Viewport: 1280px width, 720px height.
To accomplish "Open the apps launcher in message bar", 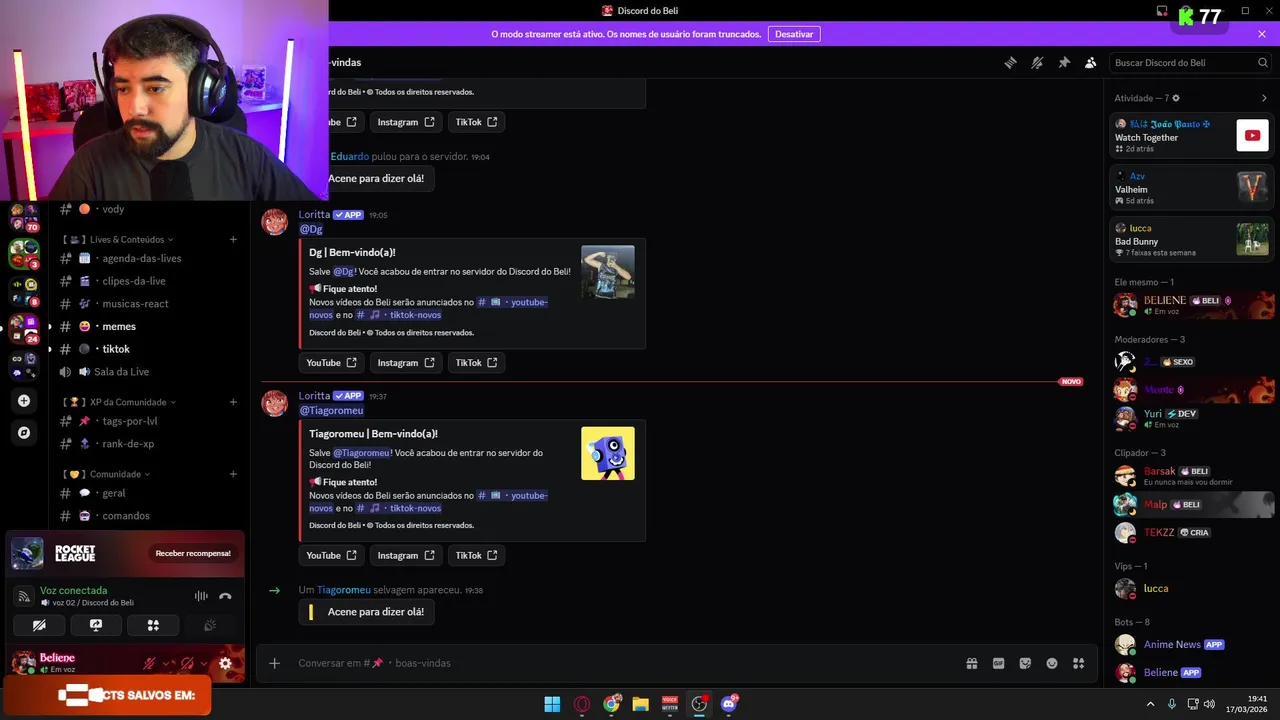I will click(1079, 663).
